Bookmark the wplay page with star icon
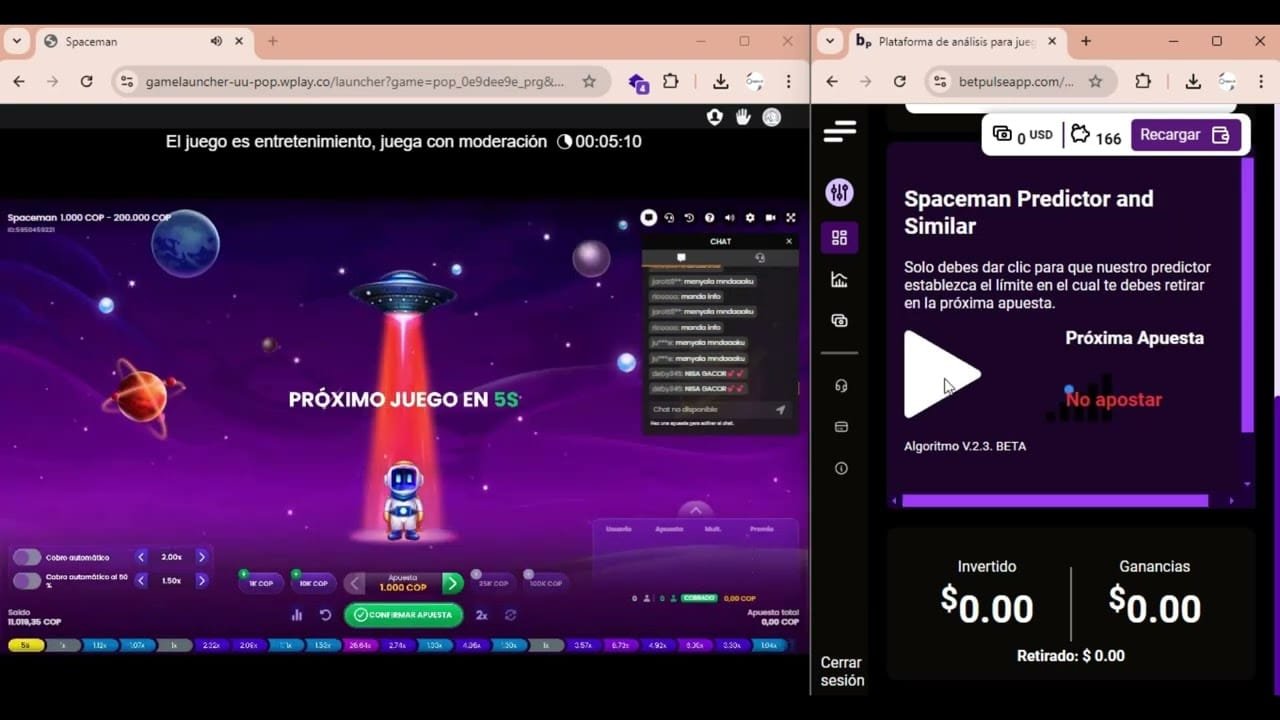This screenshot has height=720, width=1280. pos(589,82)
